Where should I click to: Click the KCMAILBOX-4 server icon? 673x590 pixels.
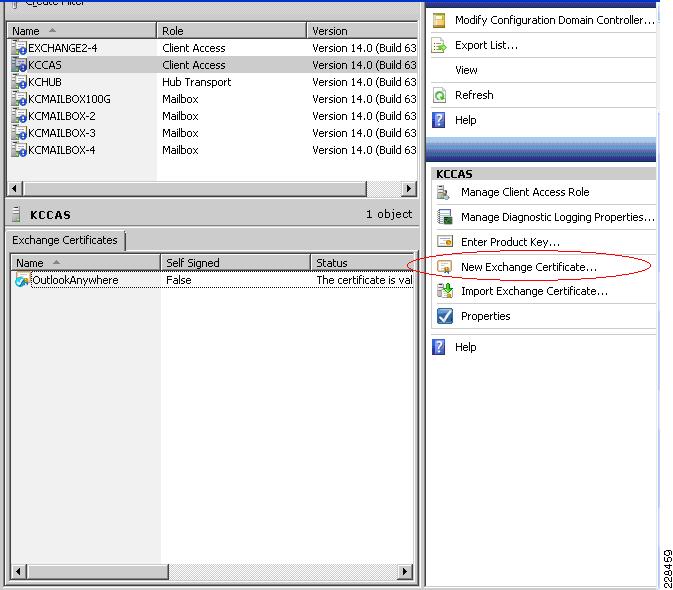click(19, 150)
